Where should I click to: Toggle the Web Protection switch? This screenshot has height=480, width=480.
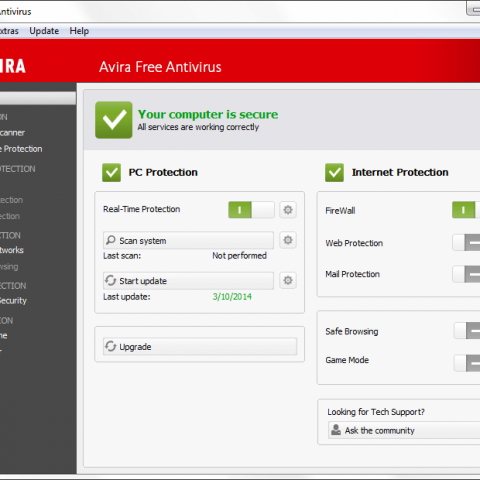[466, 242]
